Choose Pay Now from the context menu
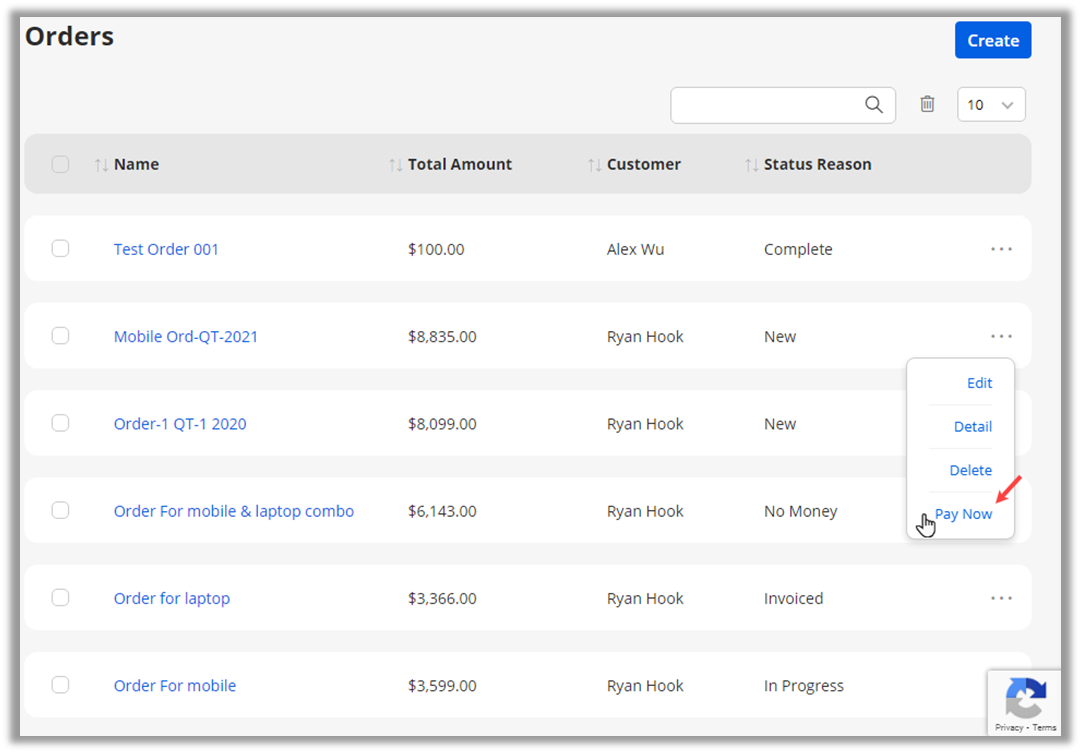The height and width of the screenshot is (753, 1081). coord(963,514)
